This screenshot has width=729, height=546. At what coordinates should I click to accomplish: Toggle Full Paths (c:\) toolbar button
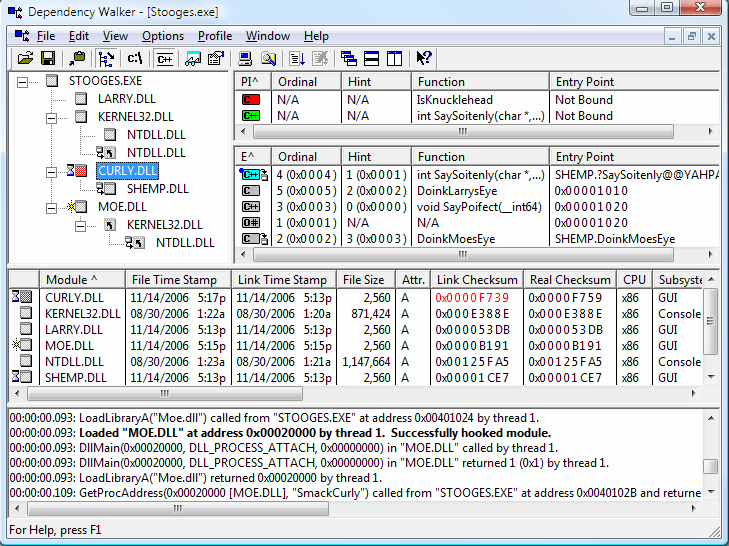[135, 59]
